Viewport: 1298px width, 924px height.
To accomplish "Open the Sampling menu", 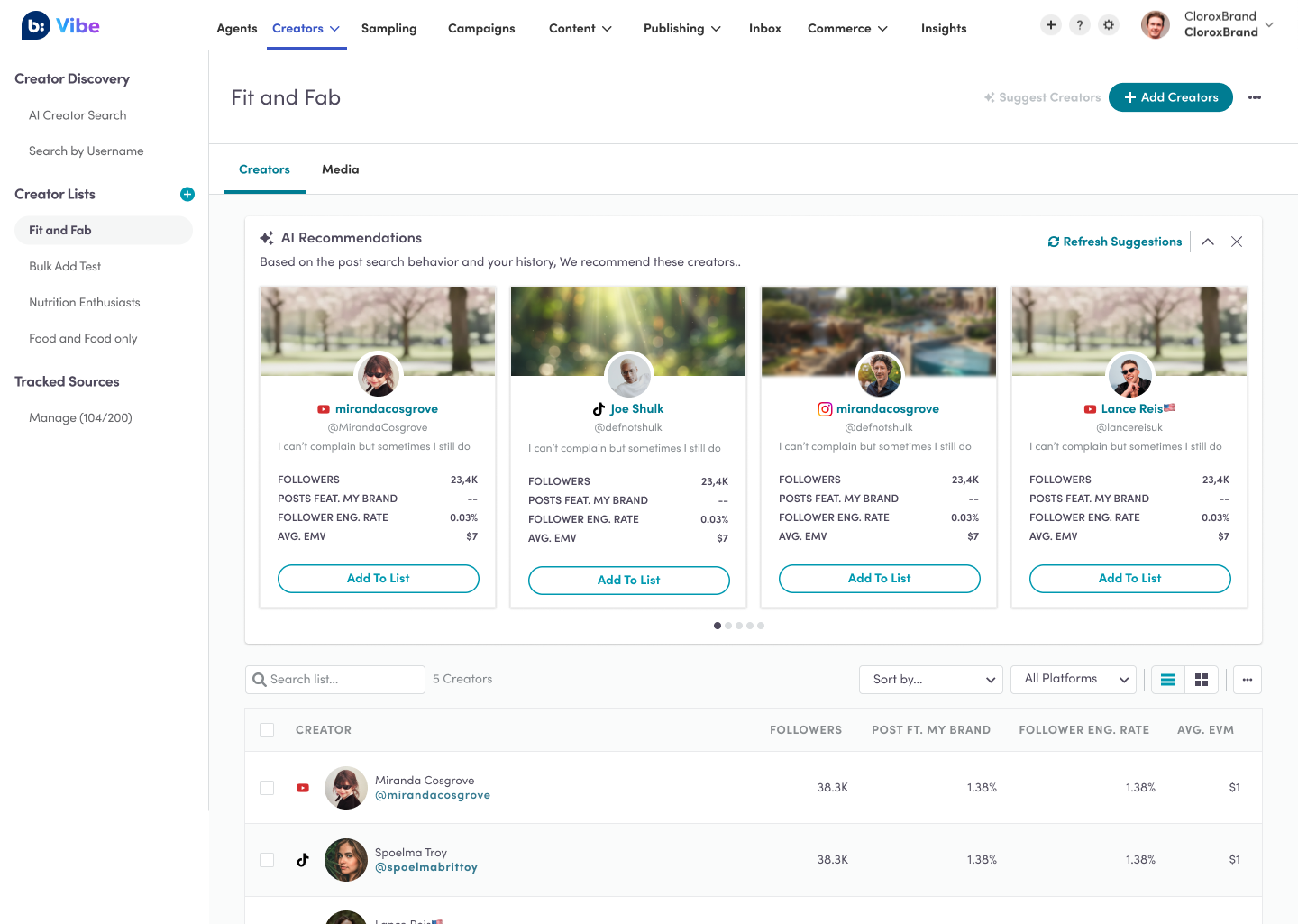I will pyautogui.click(x=389, y=28).
